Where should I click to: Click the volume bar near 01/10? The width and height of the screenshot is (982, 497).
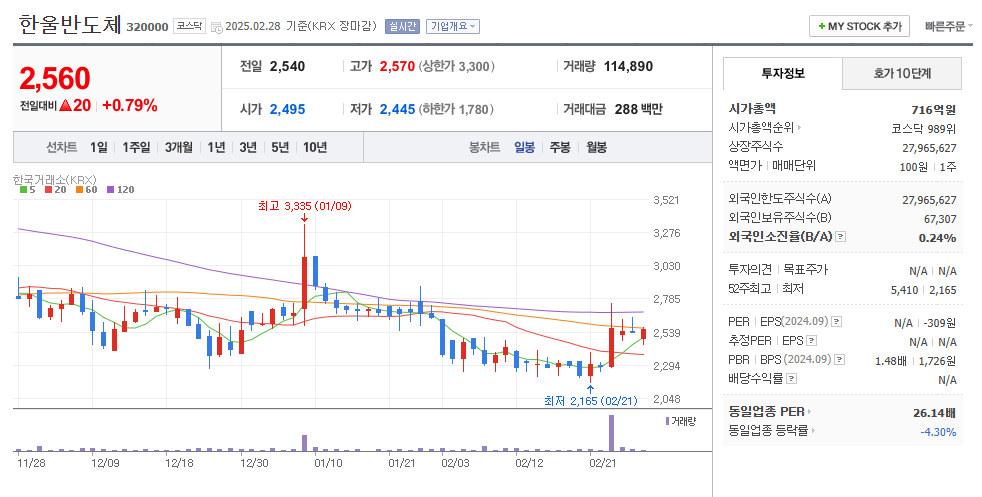pos(304,443)
